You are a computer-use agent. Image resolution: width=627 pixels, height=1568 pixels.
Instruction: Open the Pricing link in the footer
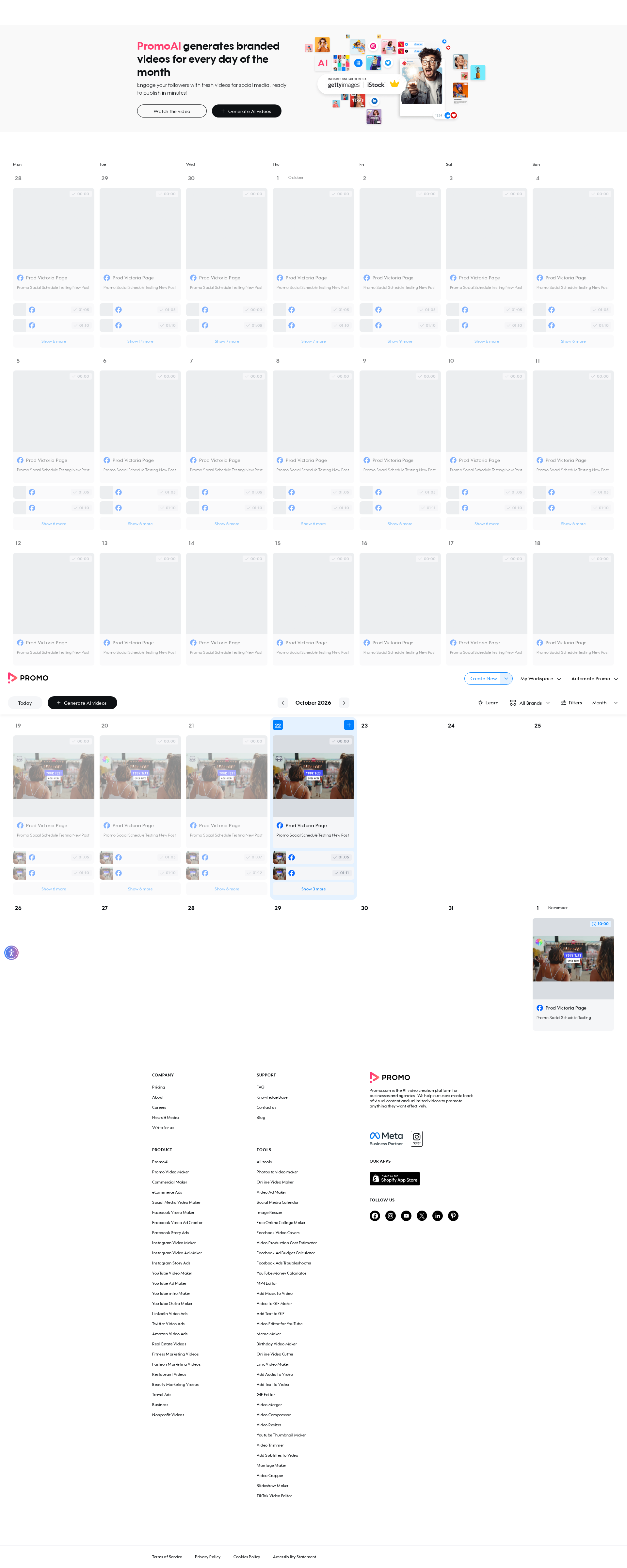pos(158,1087)
